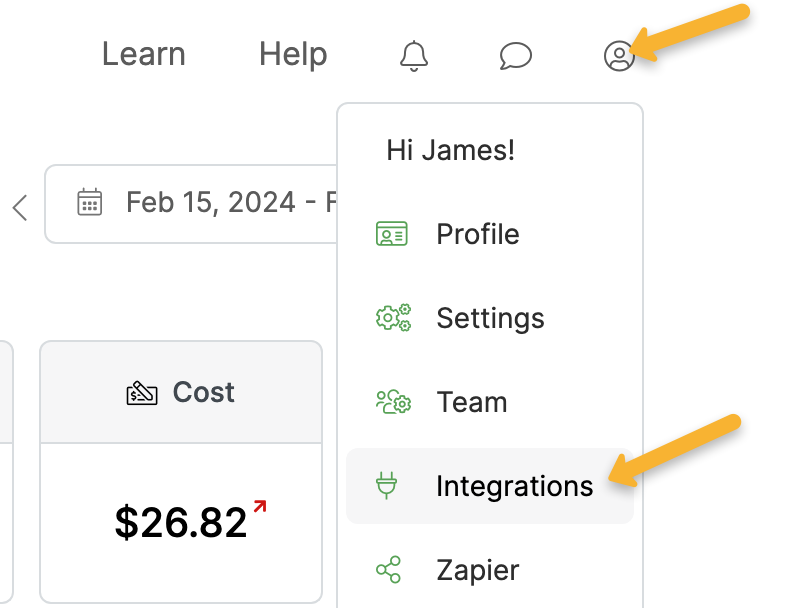Open the Learn link in header
810x608 pixels.
144,54
